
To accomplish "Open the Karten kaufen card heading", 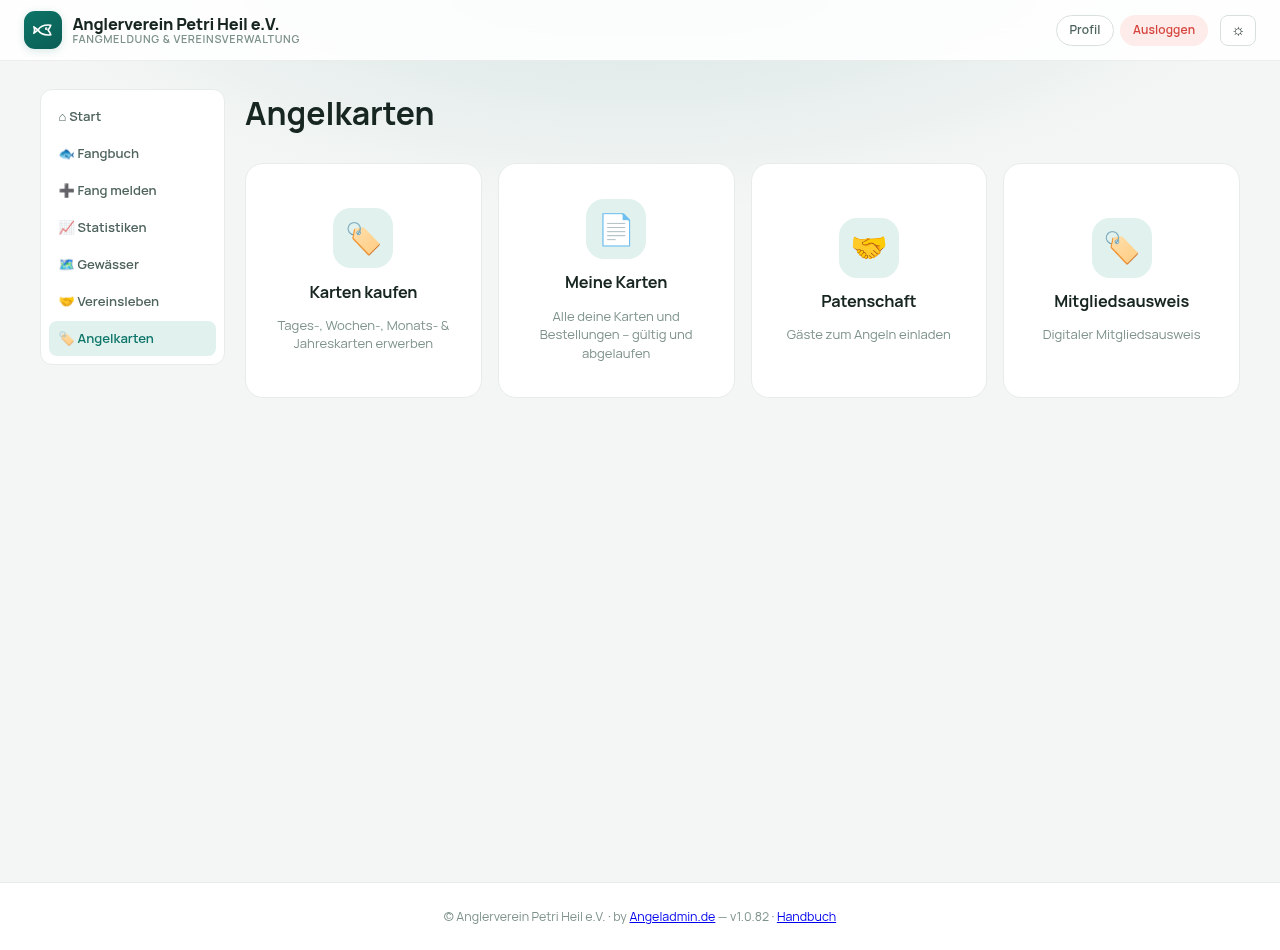I will [x=363, y=292].
